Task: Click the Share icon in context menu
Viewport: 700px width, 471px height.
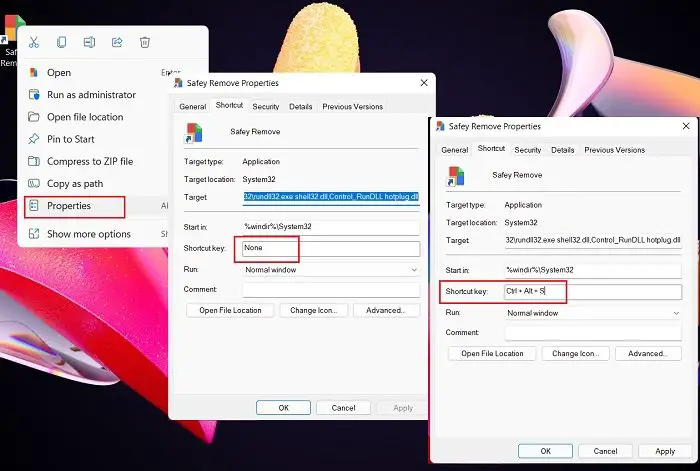Action: (117, 42)
